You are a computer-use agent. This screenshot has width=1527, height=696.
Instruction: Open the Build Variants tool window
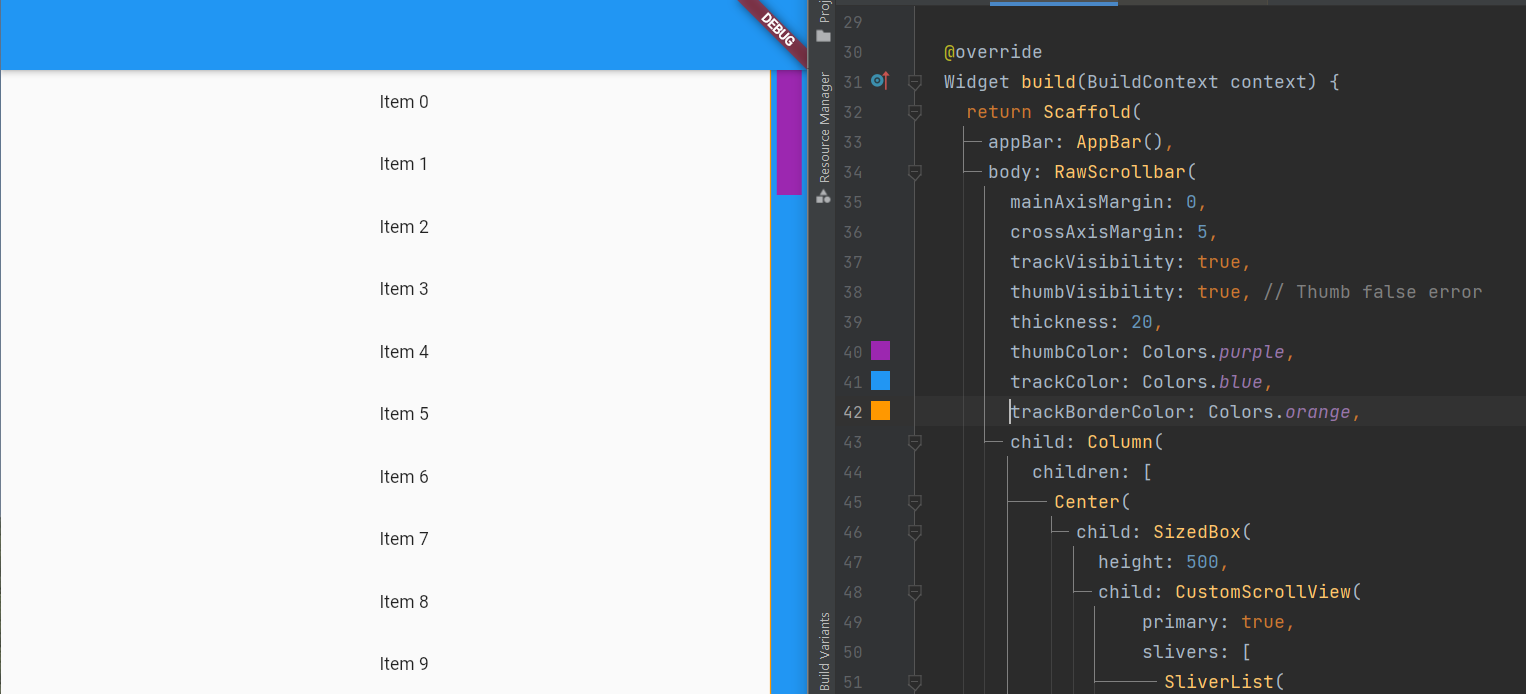(824, 651)
